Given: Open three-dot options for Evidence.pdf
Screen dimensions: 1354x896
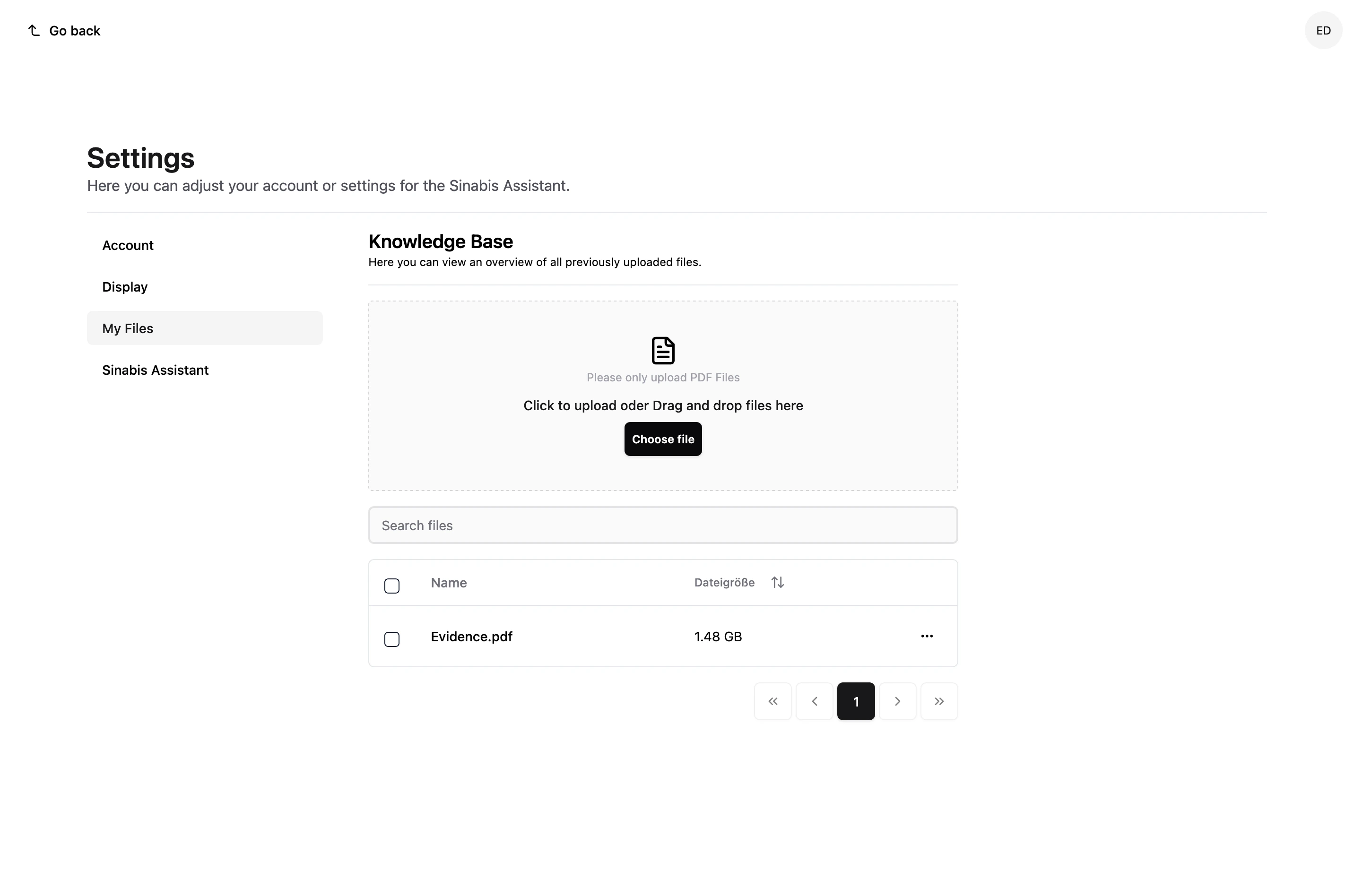Looking at the screenshot, I should click(x=926, y=636).
